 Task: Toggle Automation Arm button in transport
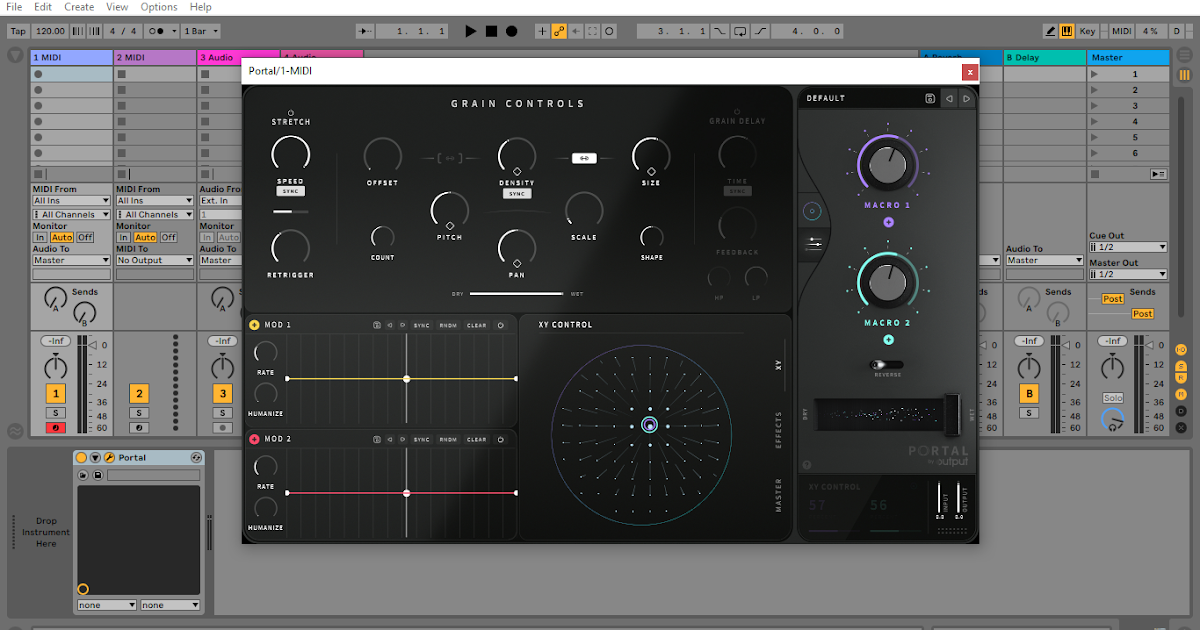pyautogui.click(x=559, y=31)
